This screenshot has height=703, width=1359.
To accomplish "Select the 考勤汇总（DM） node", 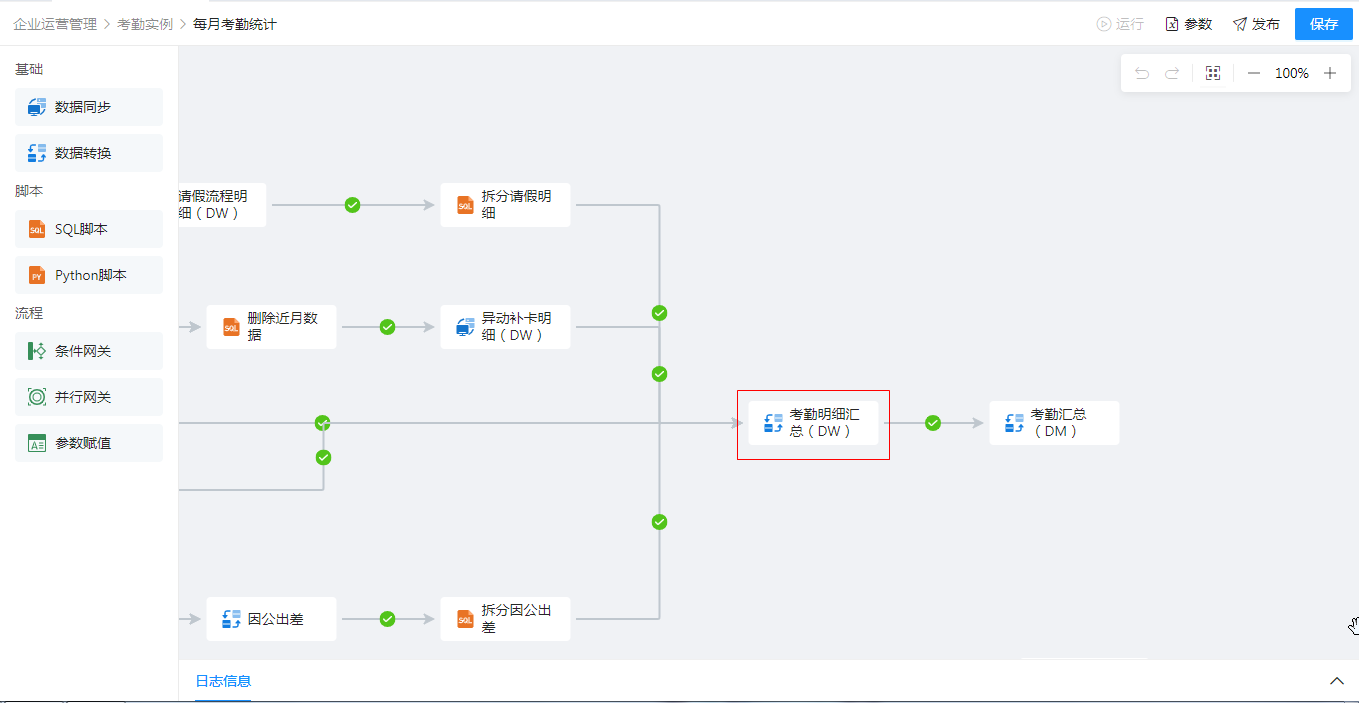I will [x=1054, y=423].
